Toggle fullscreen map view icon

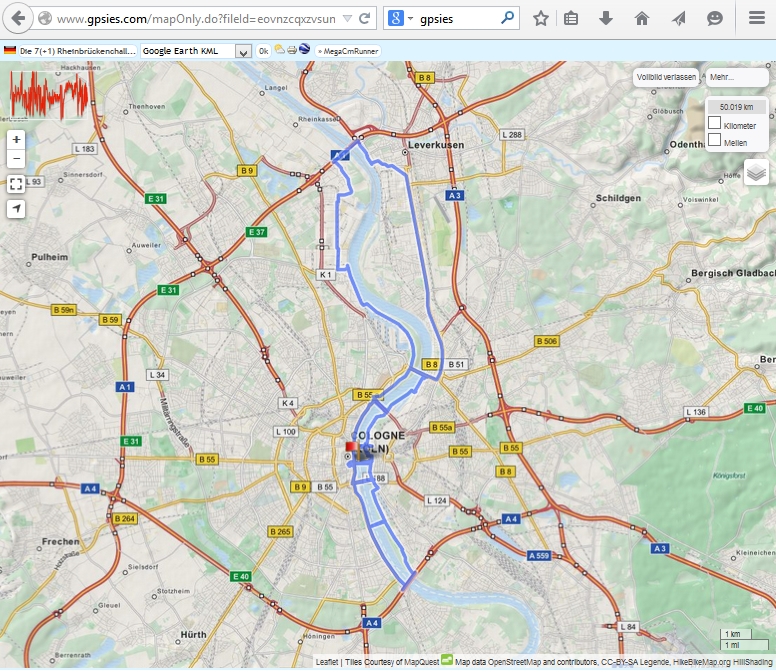tap(16, 184)
